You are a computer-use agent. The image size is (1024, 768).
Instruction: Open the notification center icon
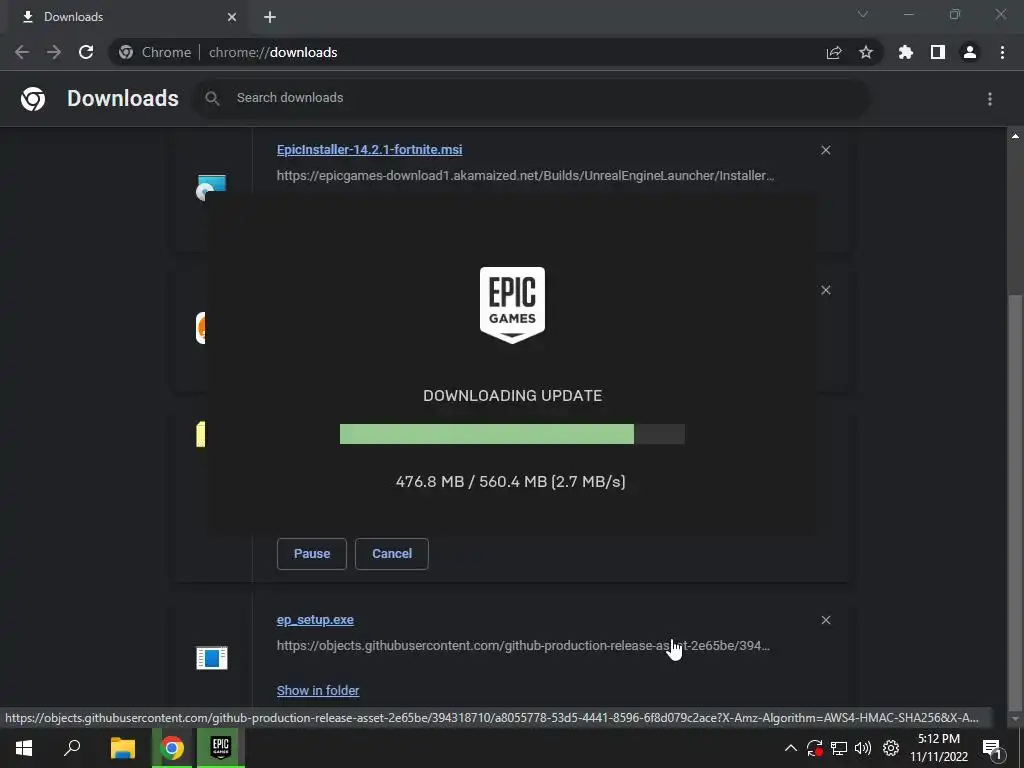pyautogui.click(x=992, y=749)
